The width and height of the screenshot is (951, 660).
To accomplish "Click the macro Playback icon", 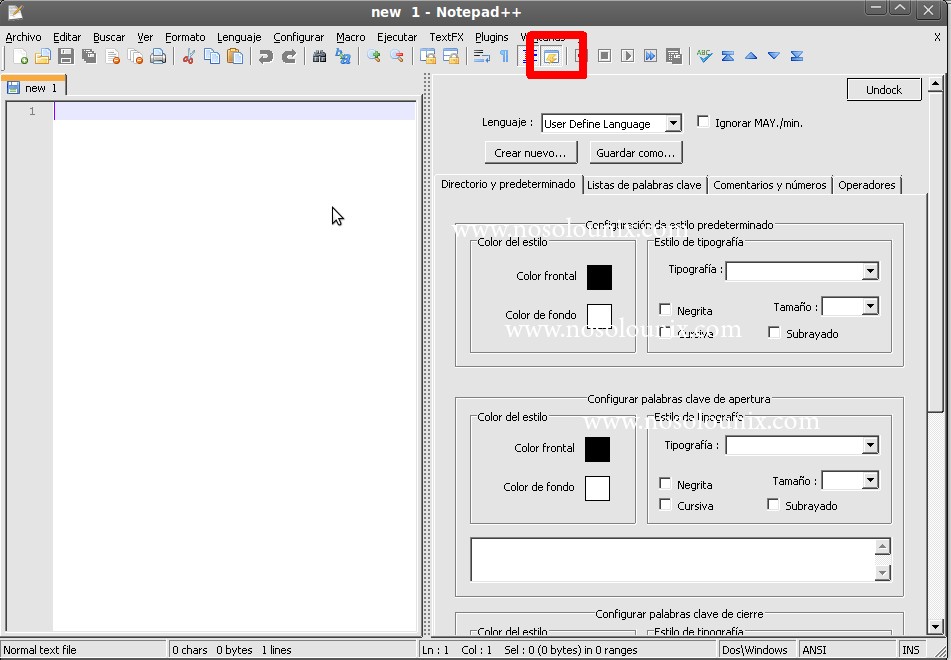I will [627, 56].
